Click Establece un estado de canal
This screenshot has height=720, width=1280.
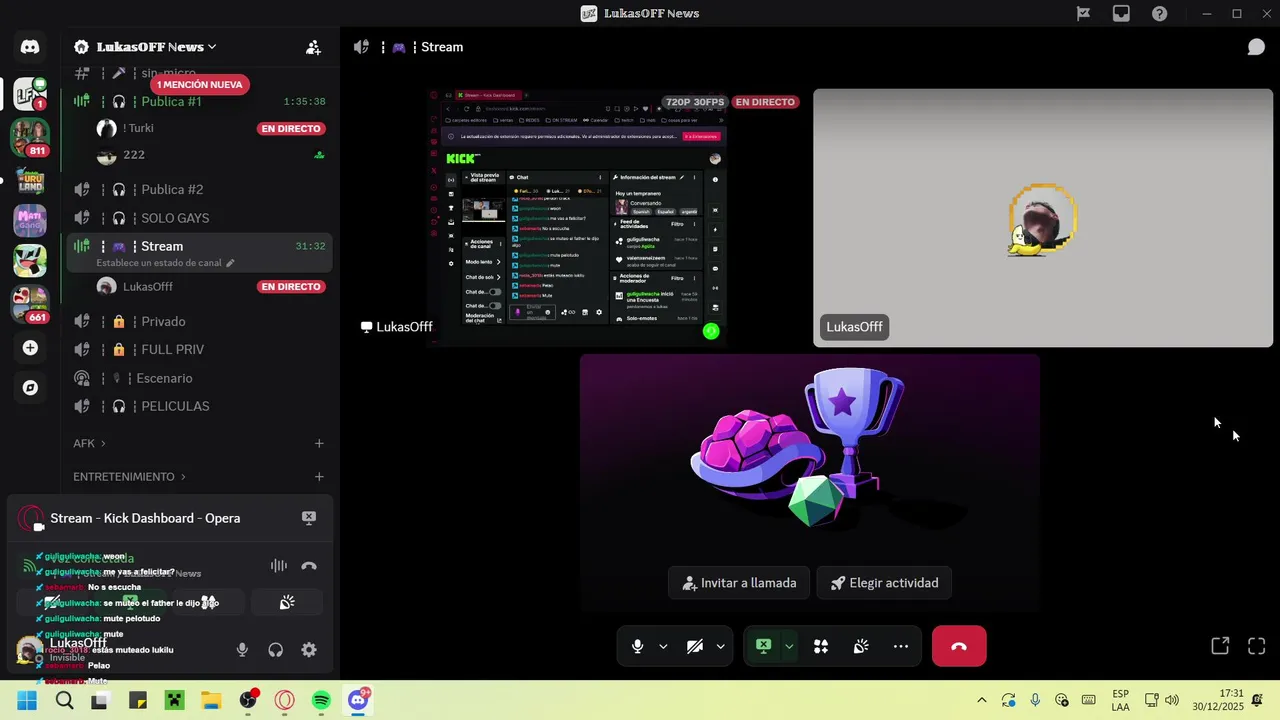coord(165,263)
